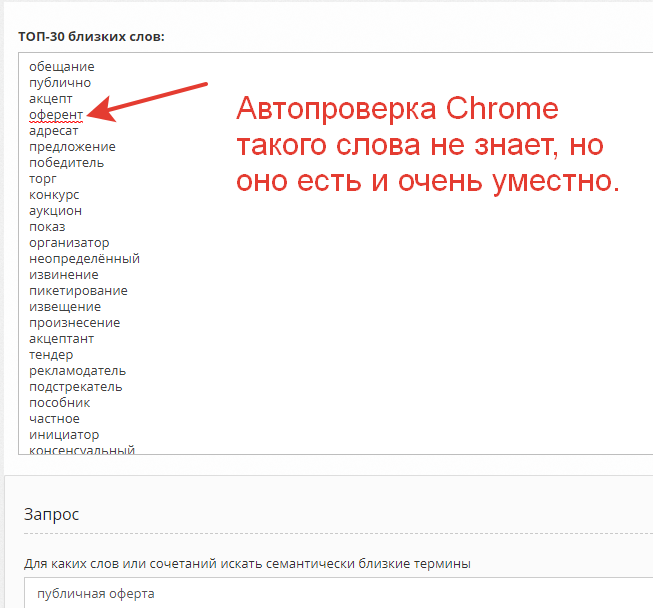Image resolution: width=653 pixels, height=608 pixels.
Task: Click the word 'пикетирование' in list
Action: tap(78, 291)
